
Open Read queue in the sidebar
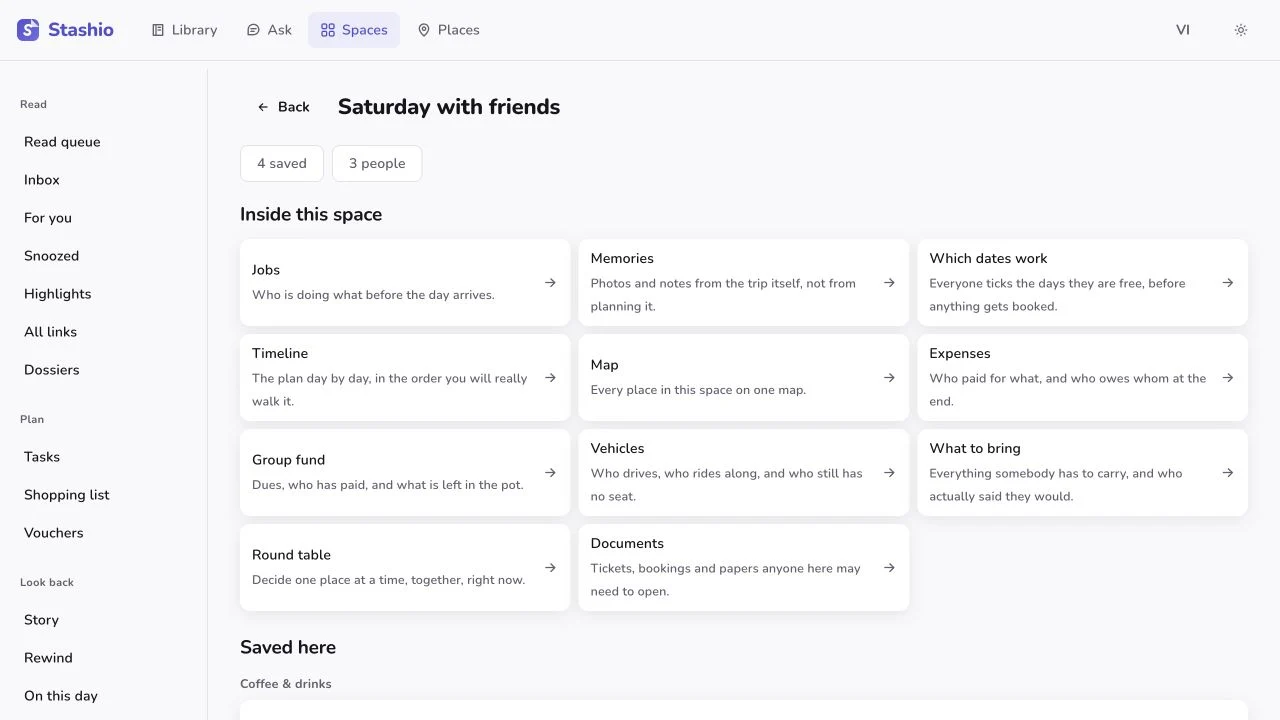pyautogui.click(x=104, y=142)
